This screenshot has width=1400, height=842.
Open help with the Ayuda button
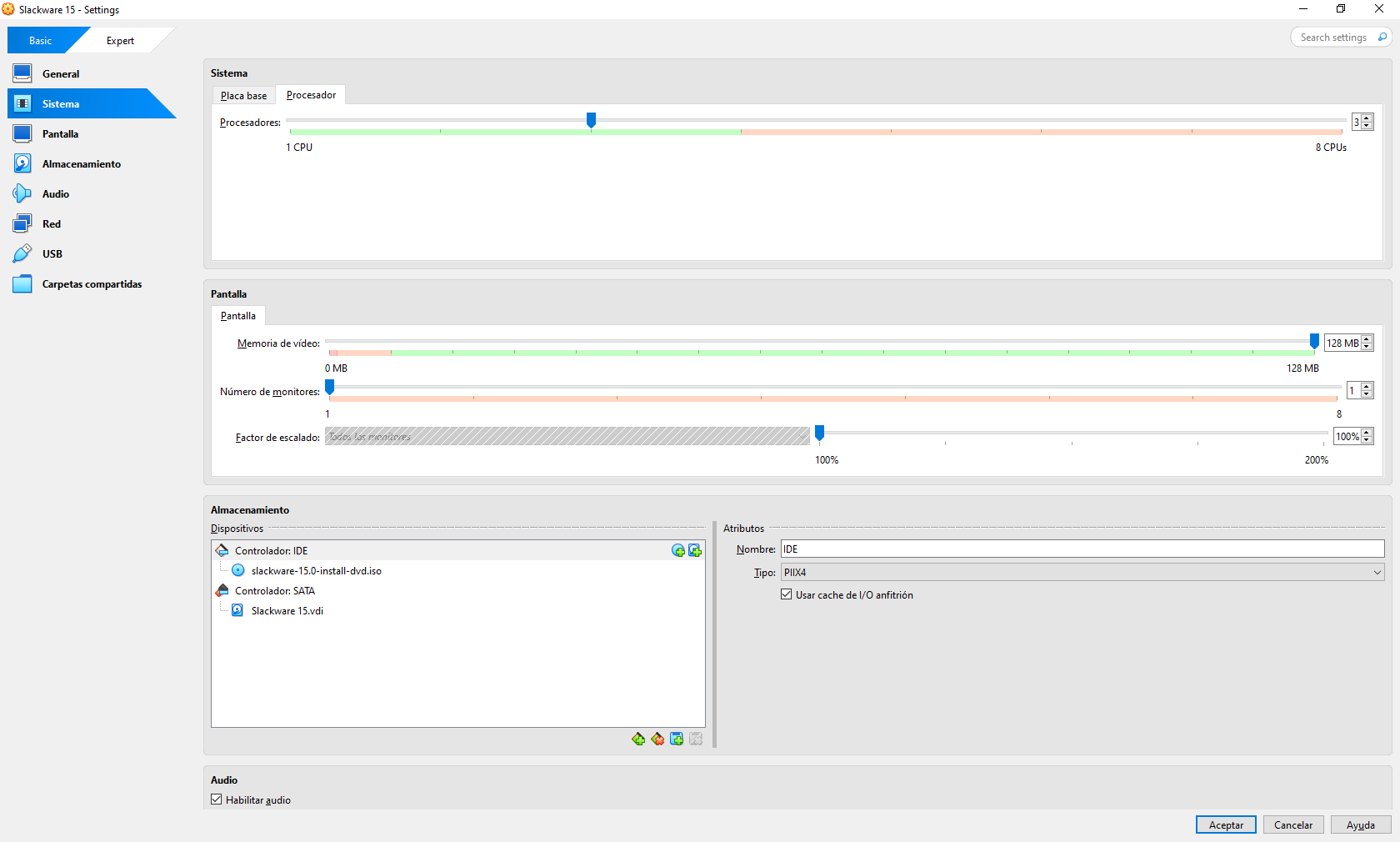pyautogui.click(x=1361, y=824)
